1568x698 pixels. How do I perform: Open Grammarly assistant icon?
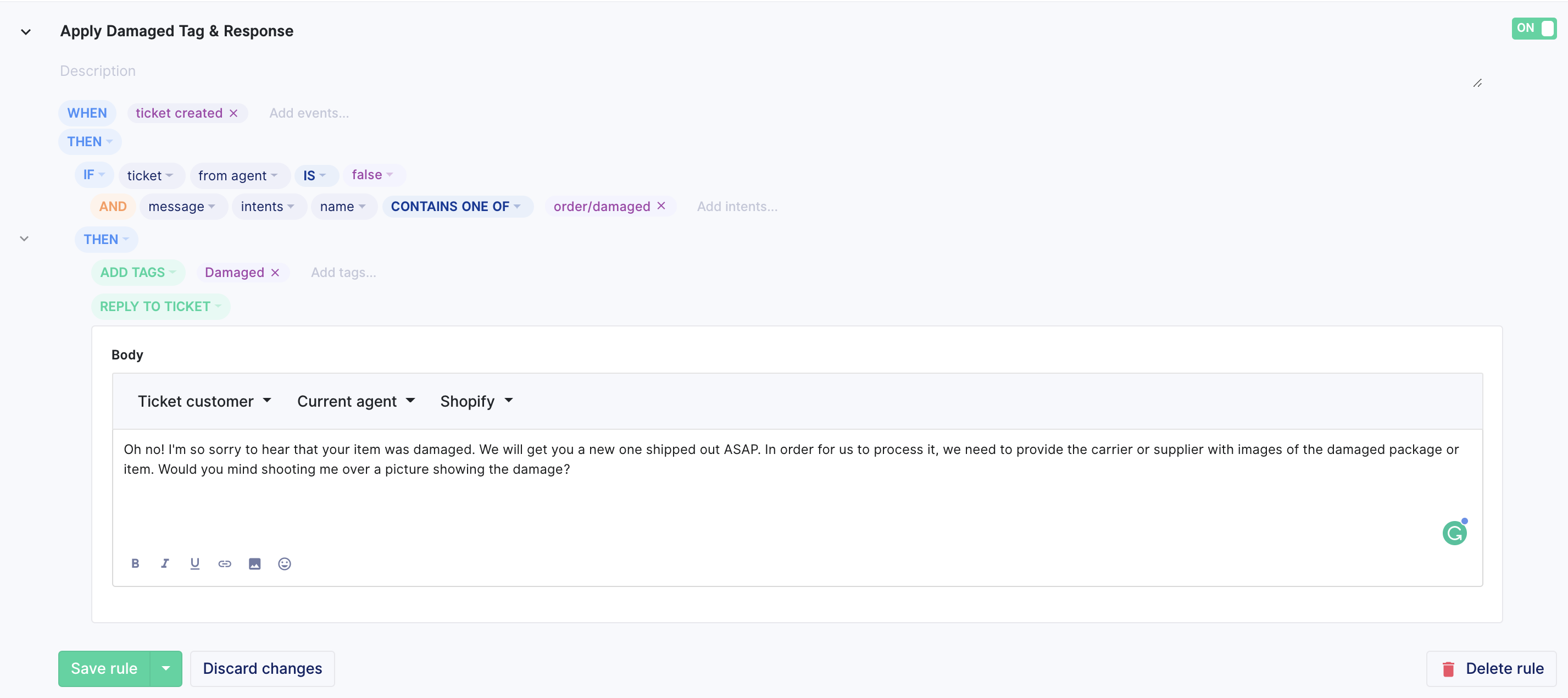[1455, 533]
